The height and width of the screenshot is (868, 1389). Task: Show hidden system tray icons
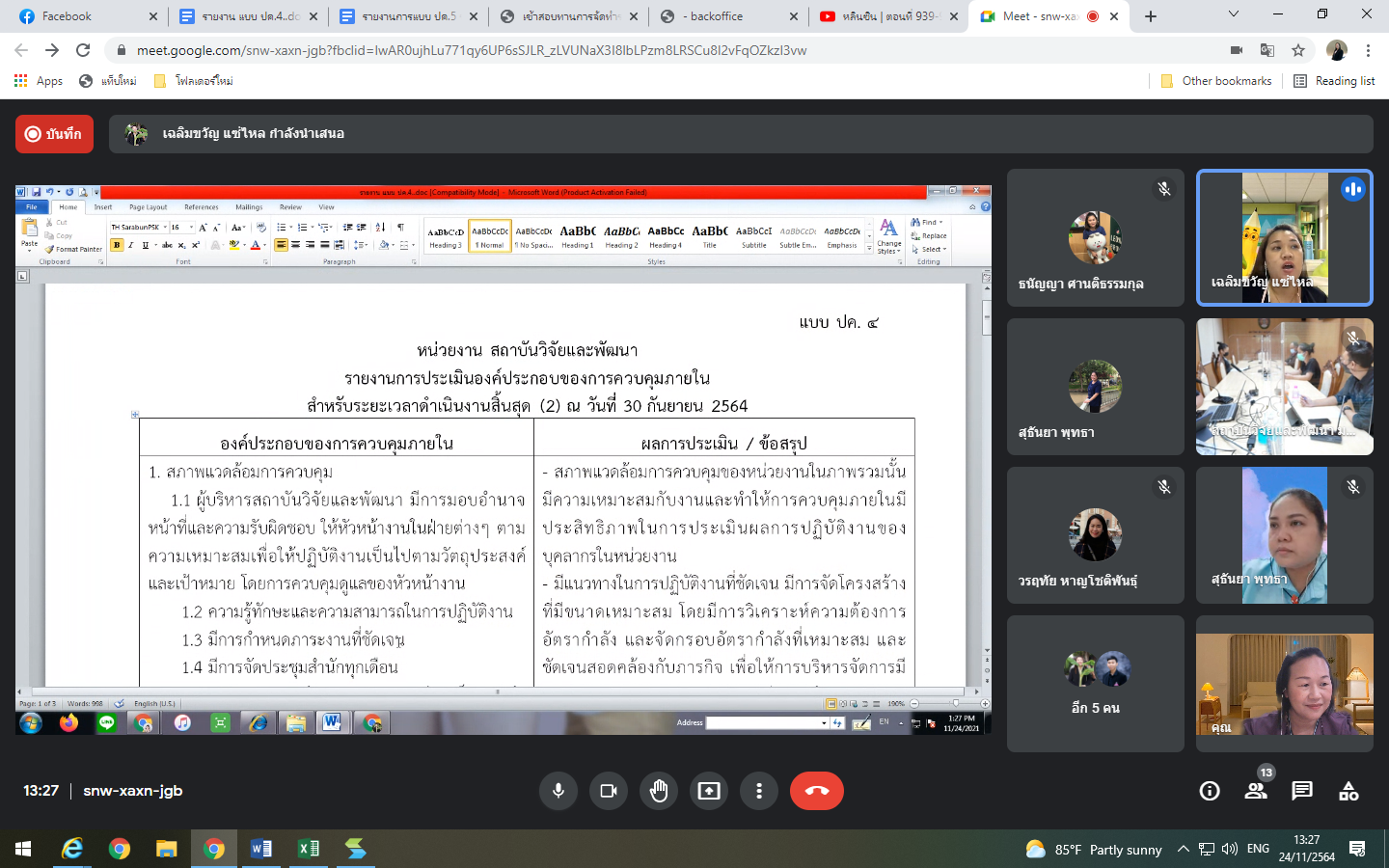click(x=1183, y=849)
